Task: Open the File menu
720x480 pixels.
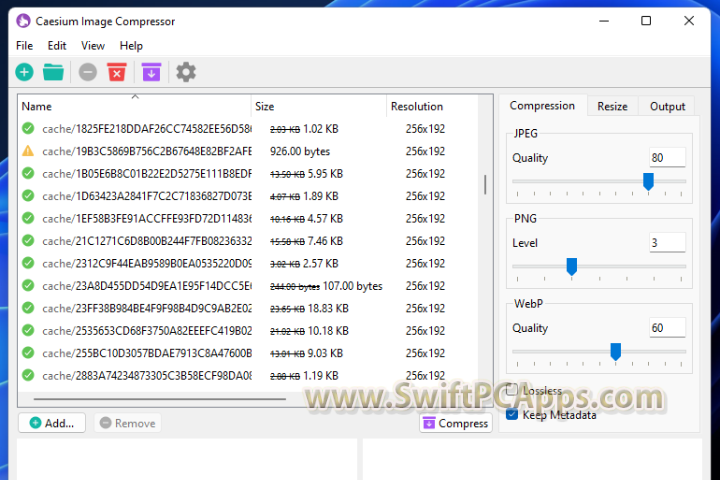Action: pyautogui.click(x=24, y=46)
